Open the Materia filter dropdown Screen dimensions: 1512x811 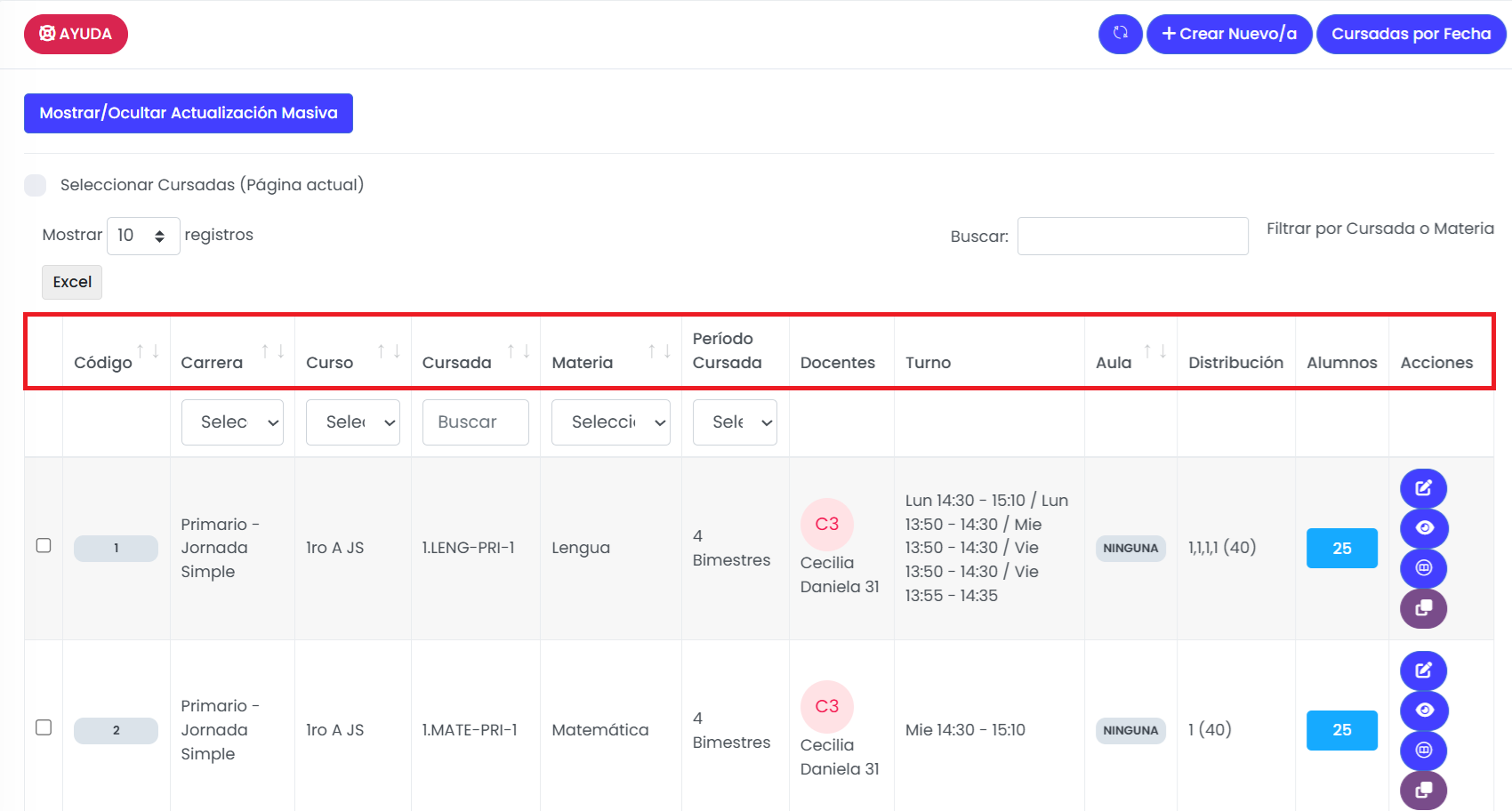click(x=611, y=422)
